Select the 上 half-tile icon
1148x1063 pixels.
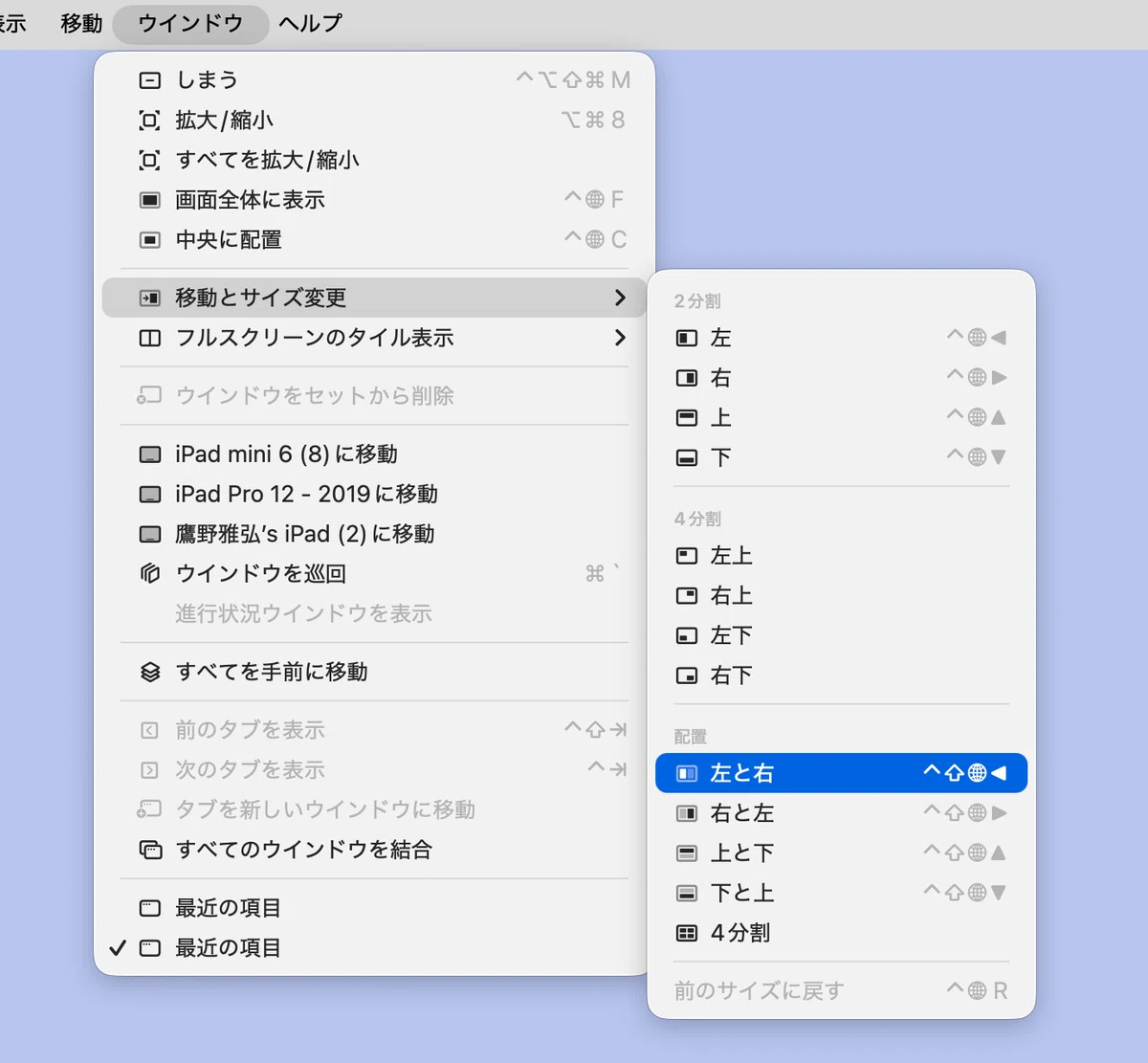[687, 418]
